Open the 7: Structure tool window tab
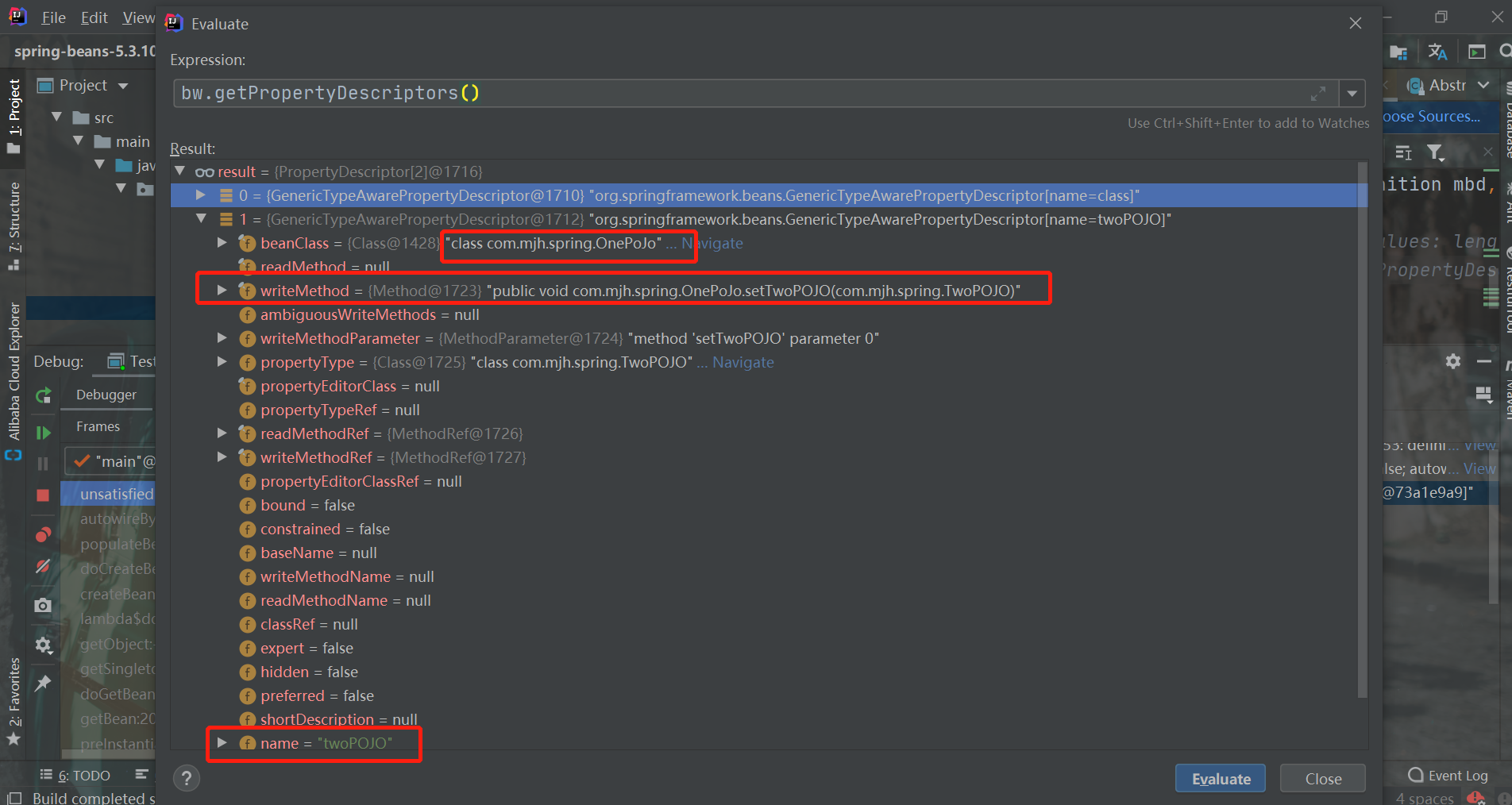Viewport: 1512px width, 805px height. 13,226
